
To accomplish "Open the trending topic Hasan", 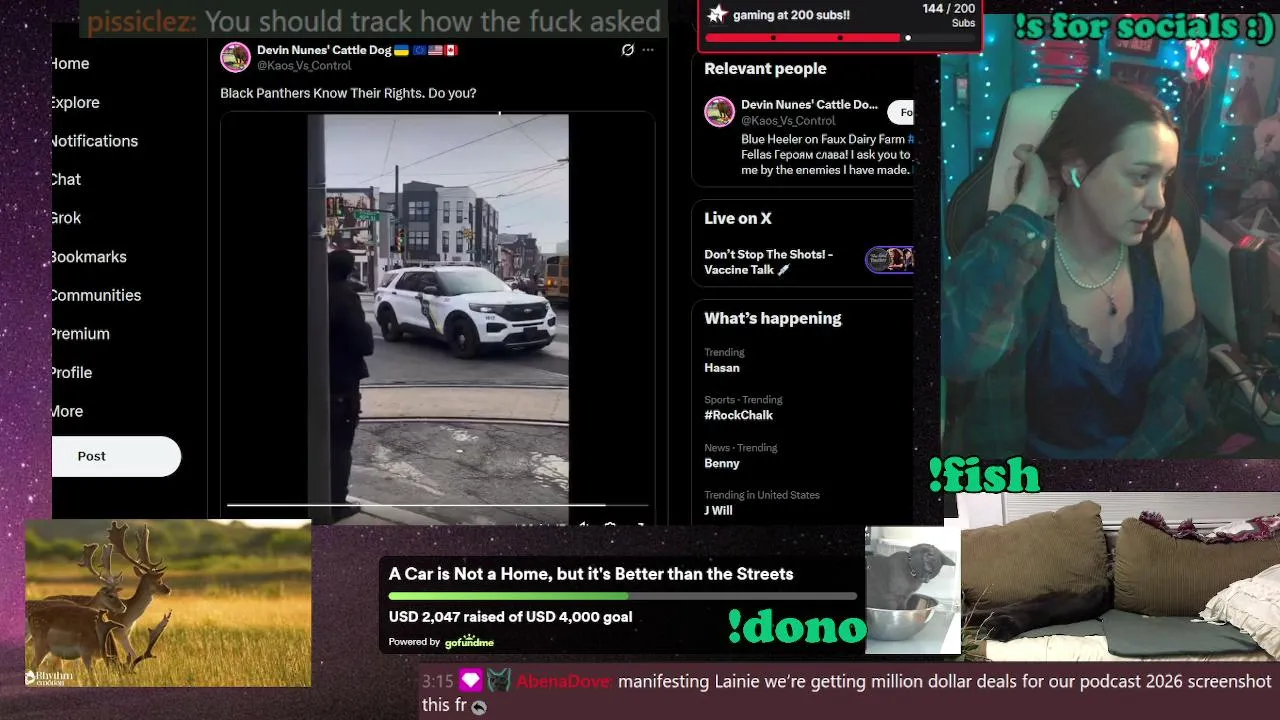I will pos(722,368).
